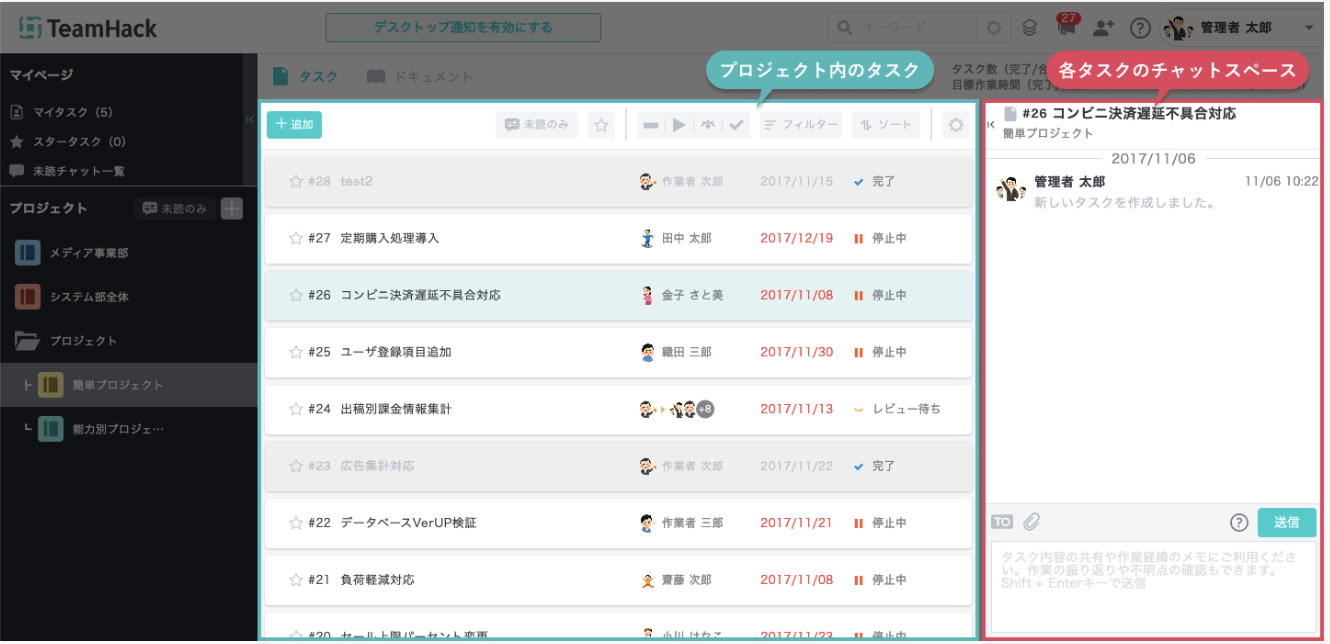Click due date 2017/12/19 of task #27
Image resolution: width=1330 pixels, height=644 pixels.
[x=796, y=238]
